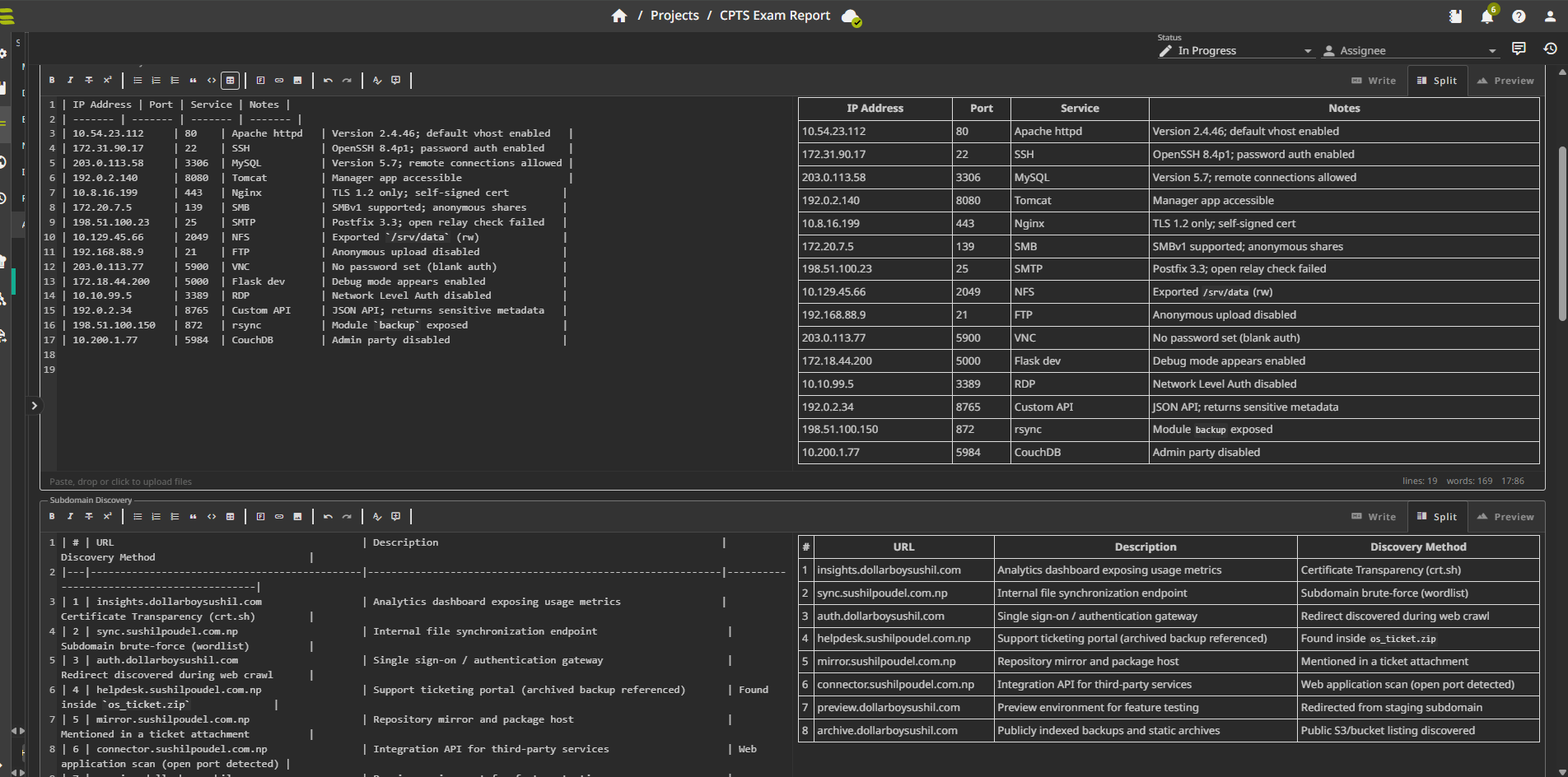Navigate to Projects breadcrumb link
1568x777 pixels.
pyautogui.click(x=674, y=16)
